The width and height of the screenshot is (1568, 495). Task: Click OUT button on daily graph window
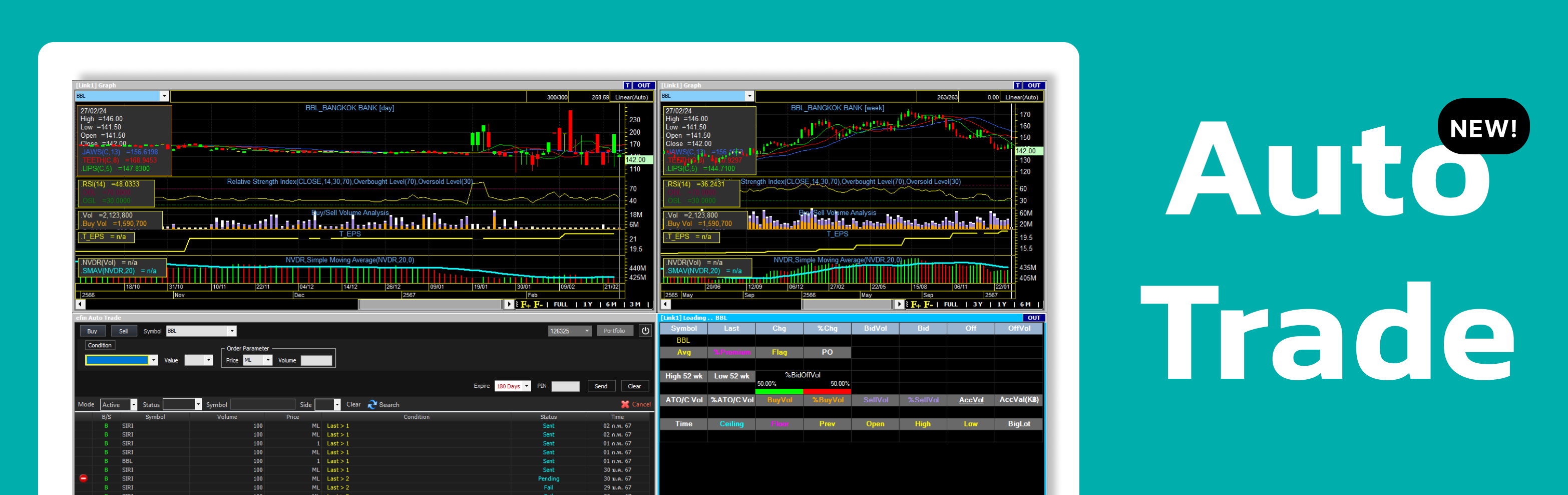point(644,85)
